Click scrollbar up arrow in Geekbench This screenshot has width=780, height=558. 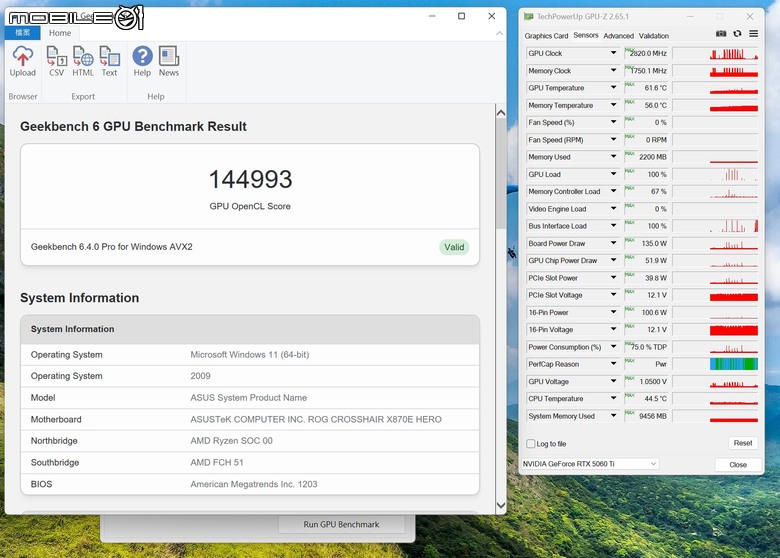point(501,112)
